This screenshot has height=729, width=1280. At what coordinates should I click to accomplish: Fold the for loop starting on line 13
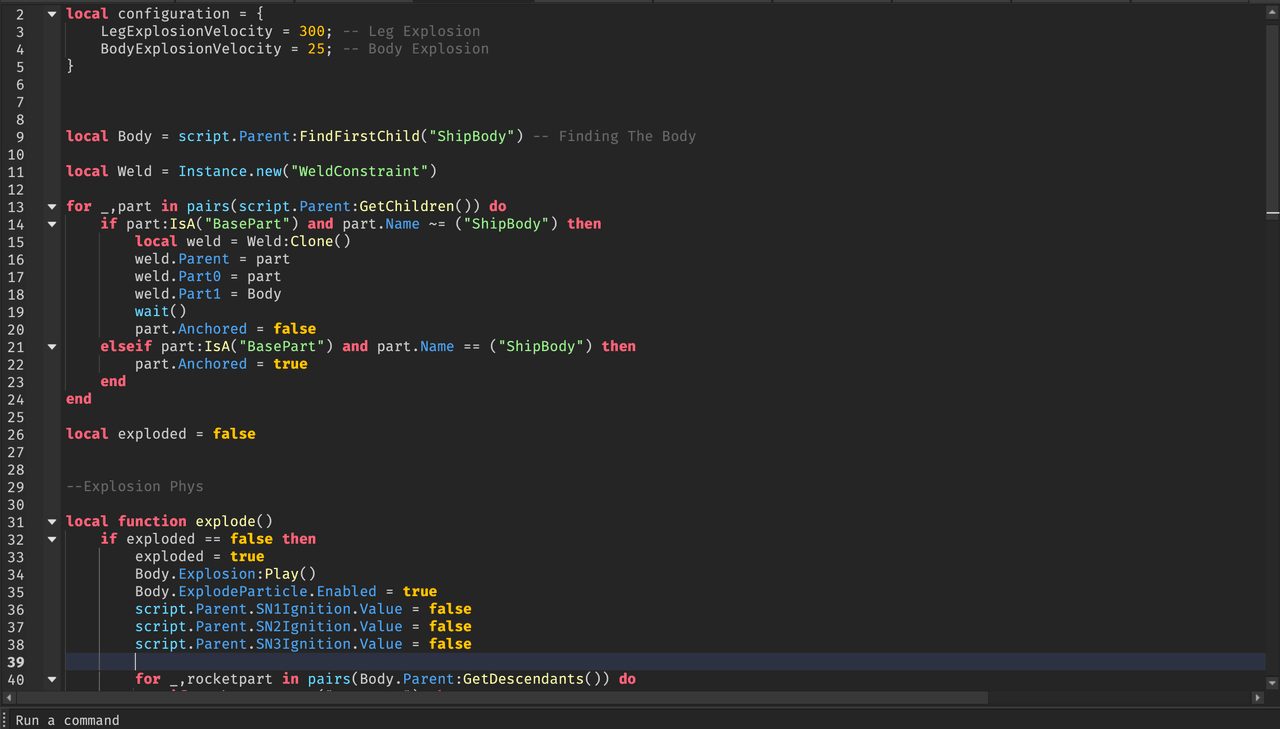pyautogui.click(x=52, y=207)
